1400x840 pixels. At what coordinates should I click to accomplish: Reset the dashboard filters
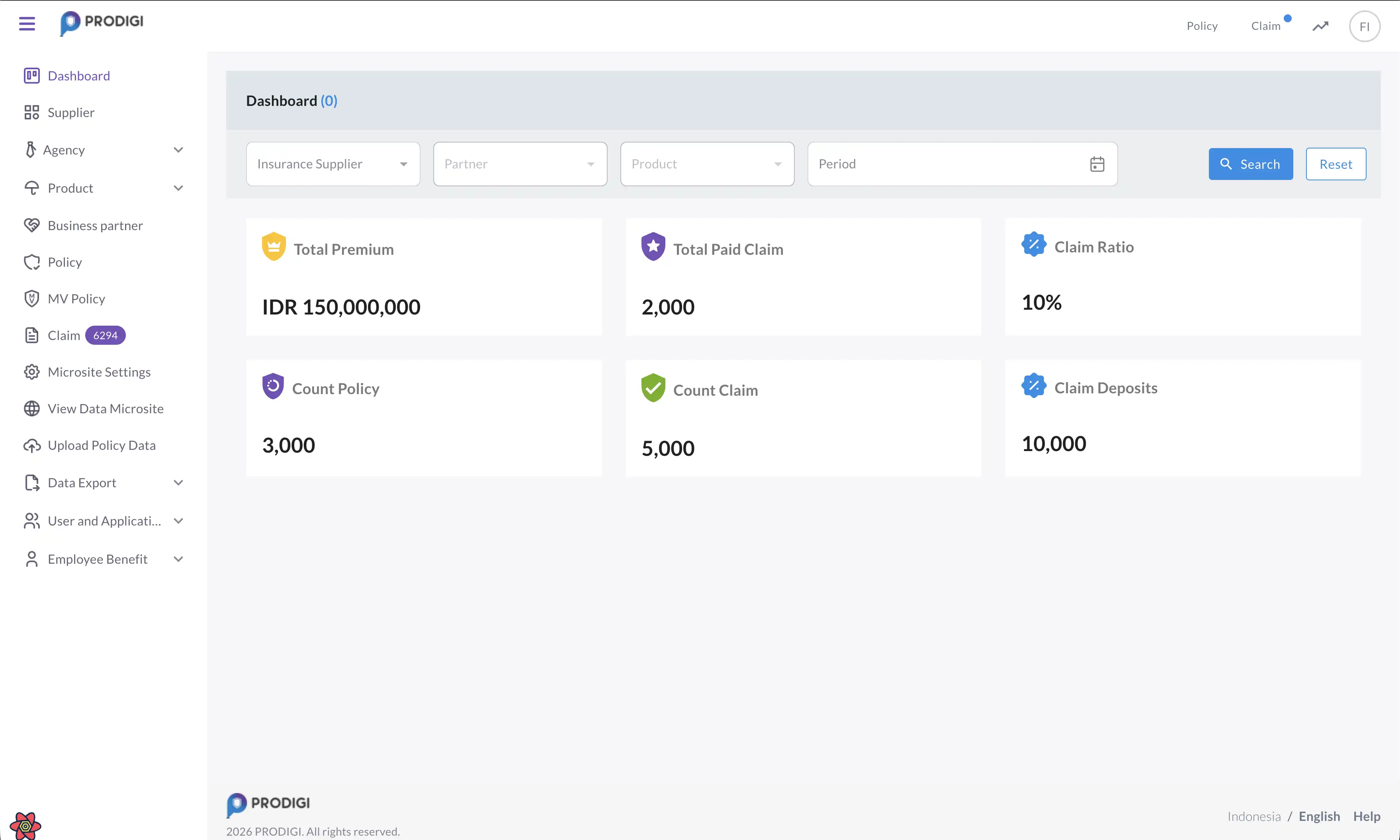(1335, 164)
